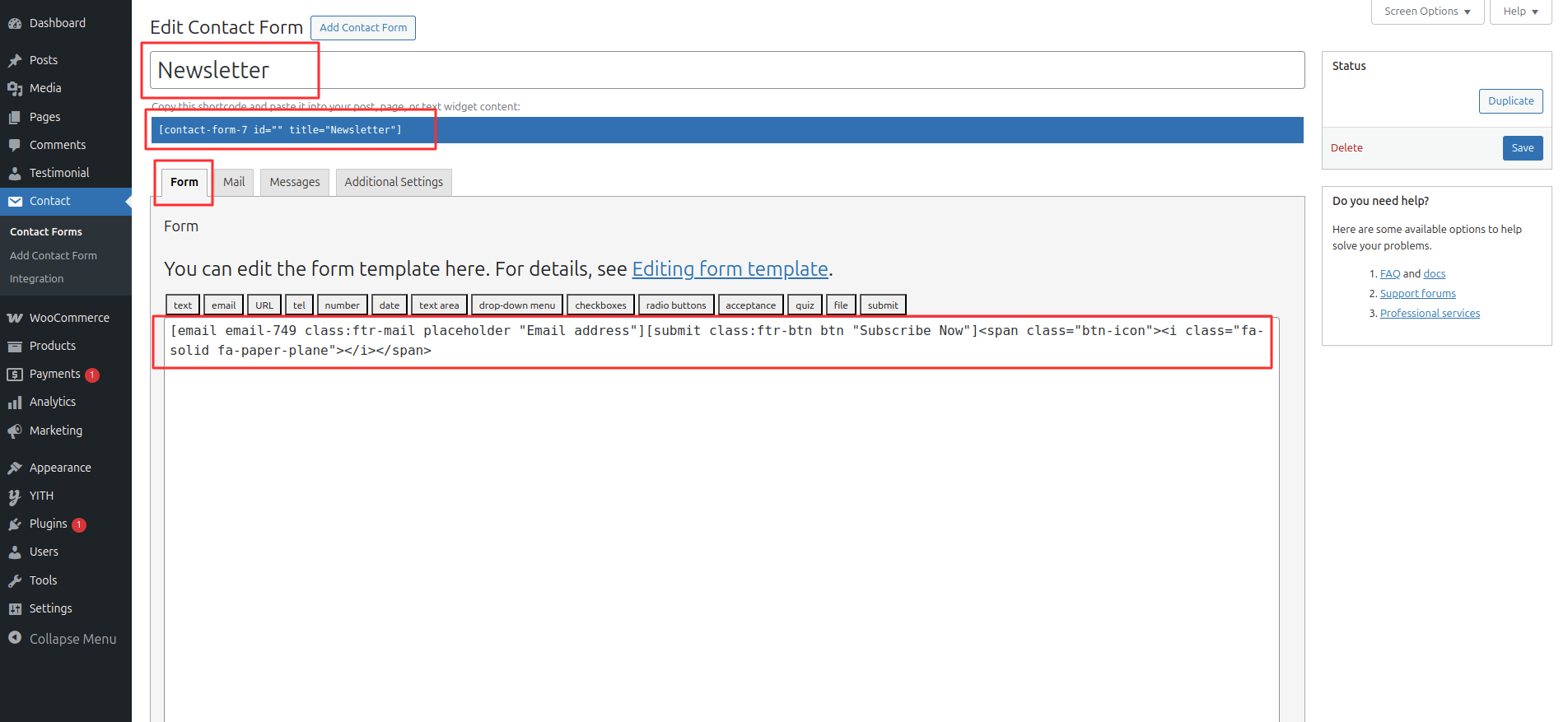The height and width of the screenshot is (722, 1568).
Task: Click the Comments speech bubble icon
Action: [x=15, y=145]
